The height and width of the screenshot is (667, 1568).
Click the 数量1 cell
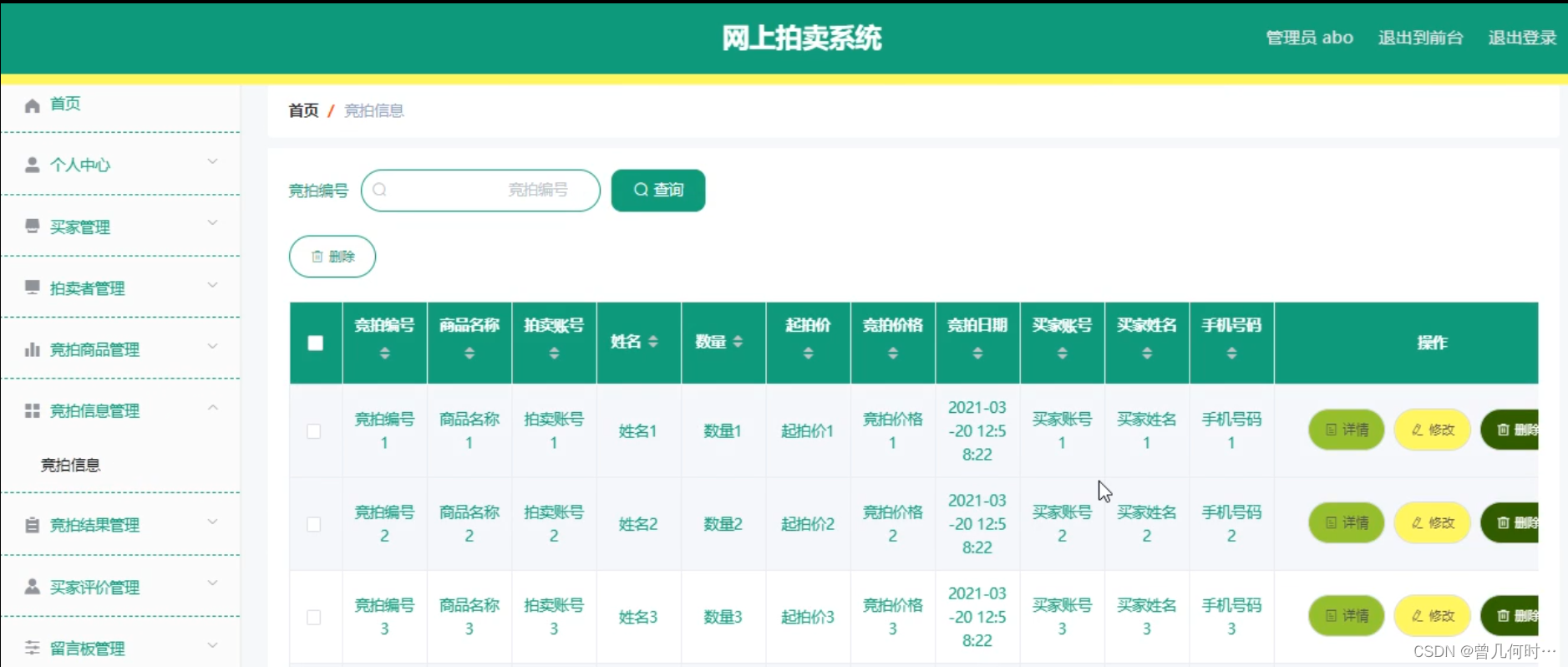(x=723, y=431)
